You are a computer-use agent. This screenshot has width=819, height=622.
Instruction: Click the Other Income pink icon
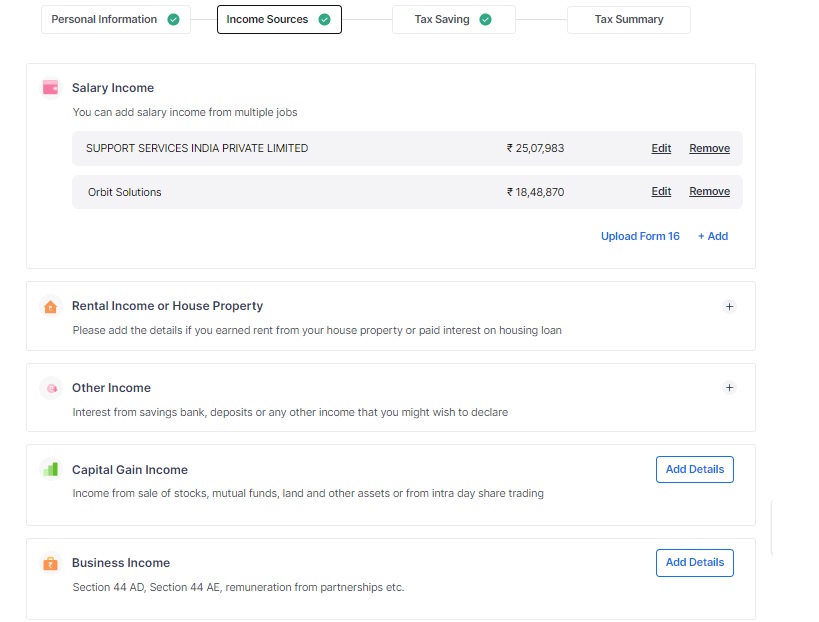[50, 388]
